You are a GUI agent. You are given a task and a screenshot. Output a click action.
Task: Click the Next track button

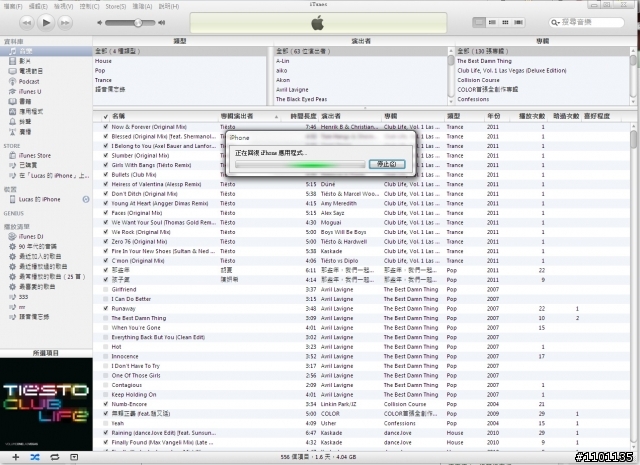(x=65, y=23)
